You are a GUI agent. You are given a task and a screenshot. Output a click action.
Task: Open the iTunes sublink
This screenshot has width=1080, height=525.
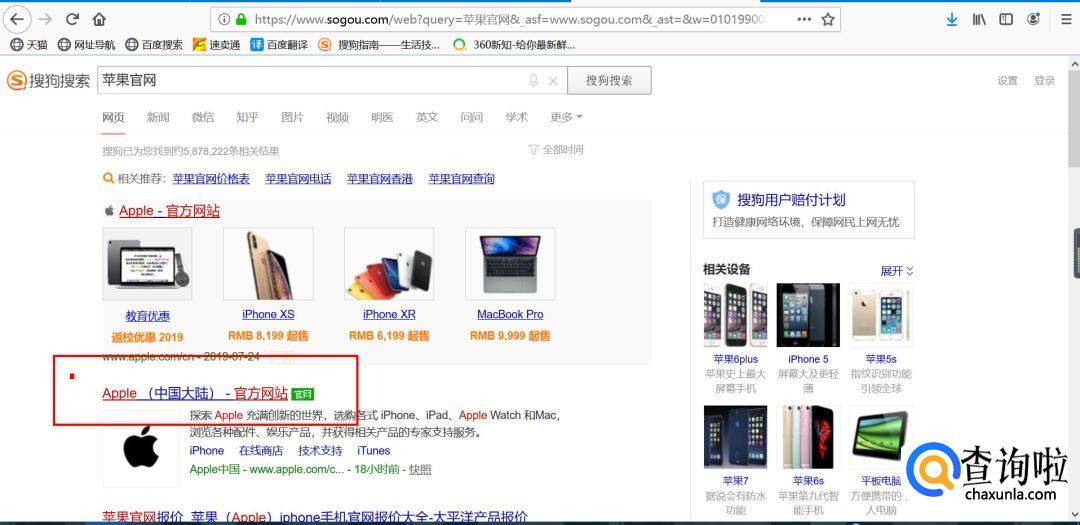(373, 451)
